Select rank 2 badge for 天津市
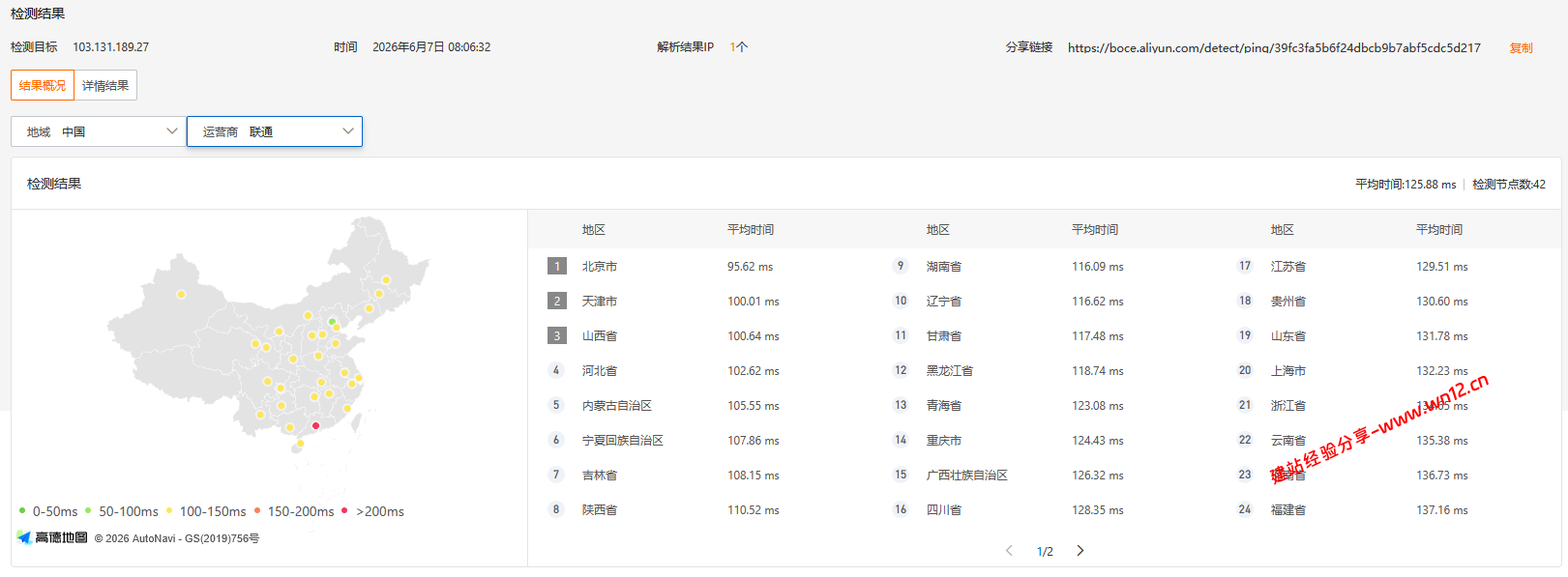This screenshot has width=1568, height=577. tap(556, 301)
